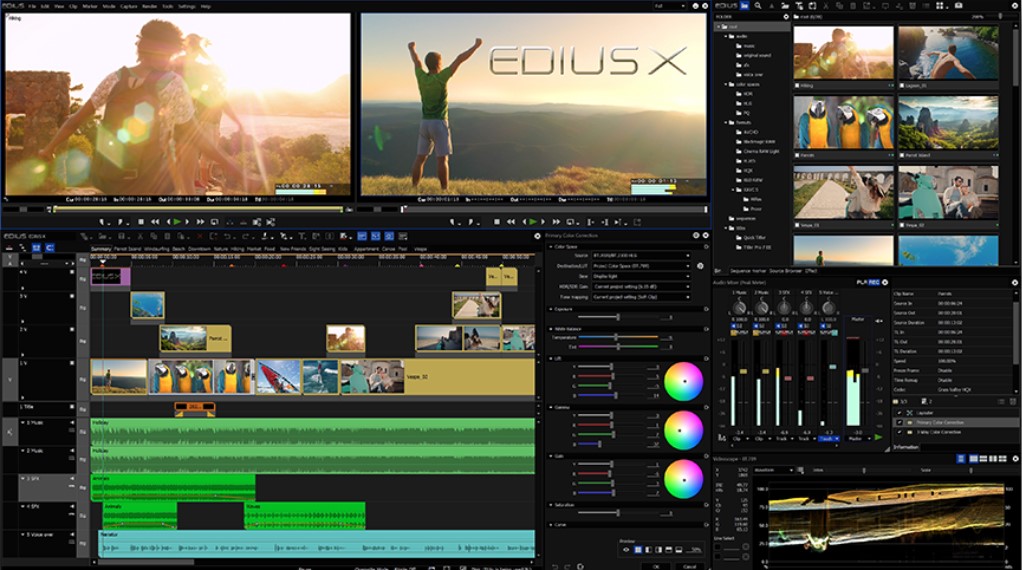Screen dimensions: 1022x570
Task: Collapse the Color Space section in color correction
Action: click(x=550, y=247)
